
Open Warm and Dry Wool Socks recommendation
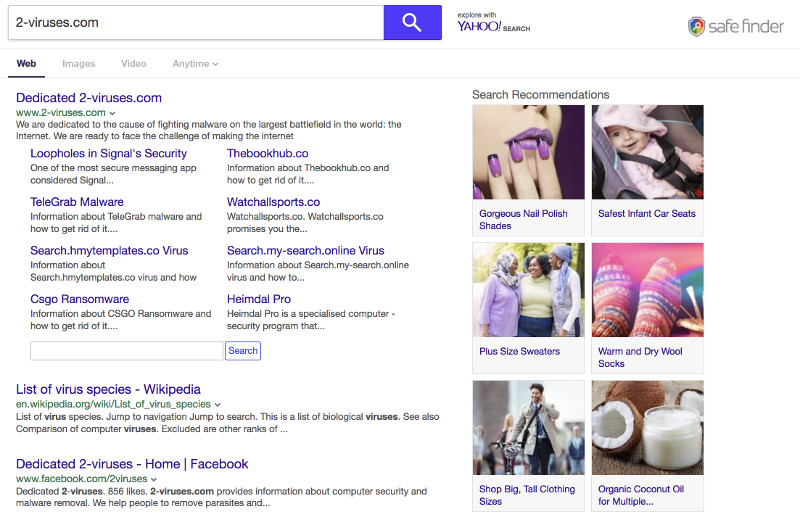click(x=640, y=357)
